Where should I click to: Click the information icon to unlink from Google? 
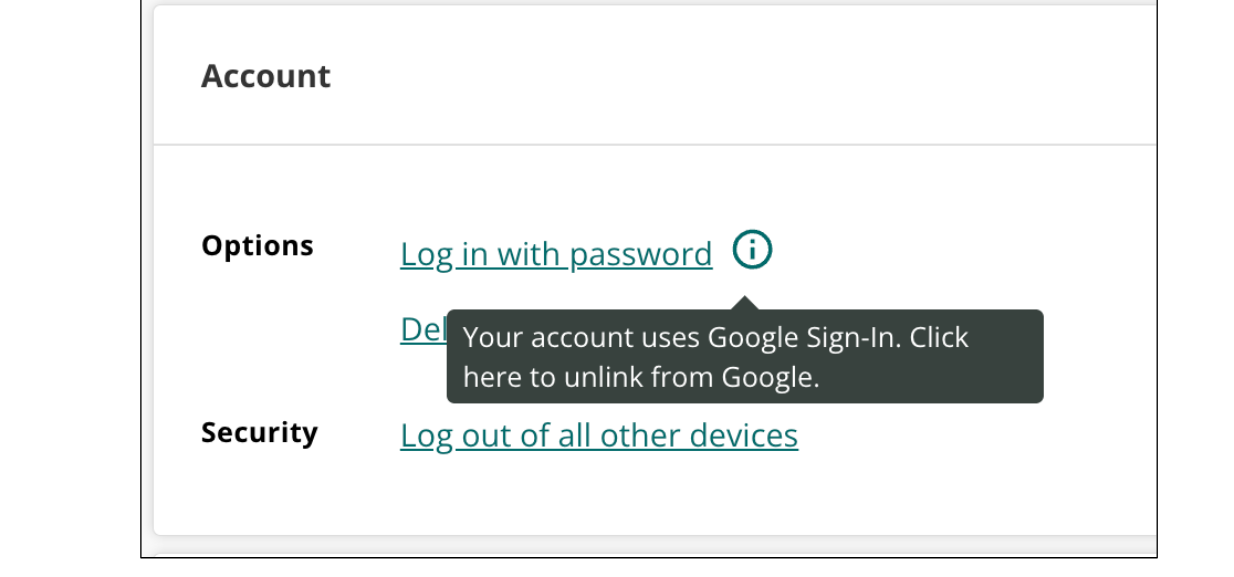click(751, 251)
